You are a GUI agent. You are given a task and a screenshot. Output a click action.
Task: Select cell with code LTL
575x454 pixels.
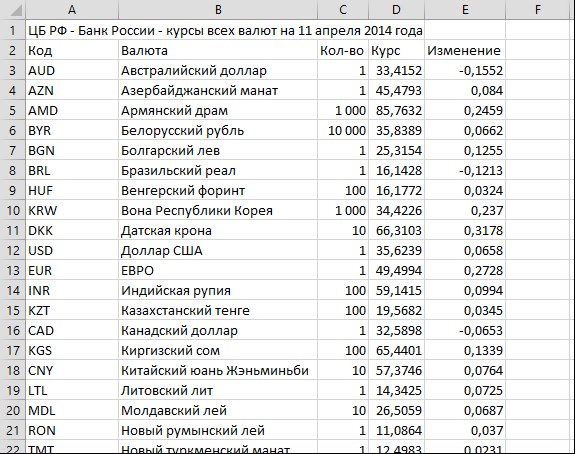coord(72,391)
